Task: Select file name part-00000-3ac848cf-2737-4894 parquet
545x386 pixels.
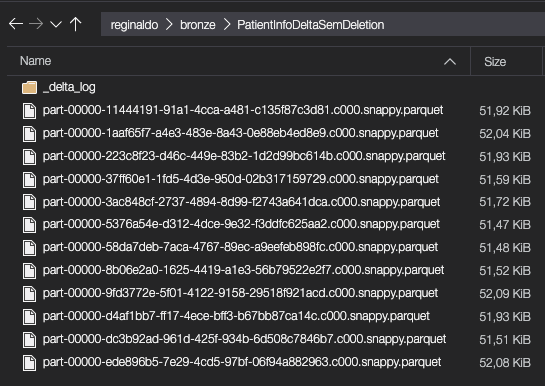Action: (241, 202)
